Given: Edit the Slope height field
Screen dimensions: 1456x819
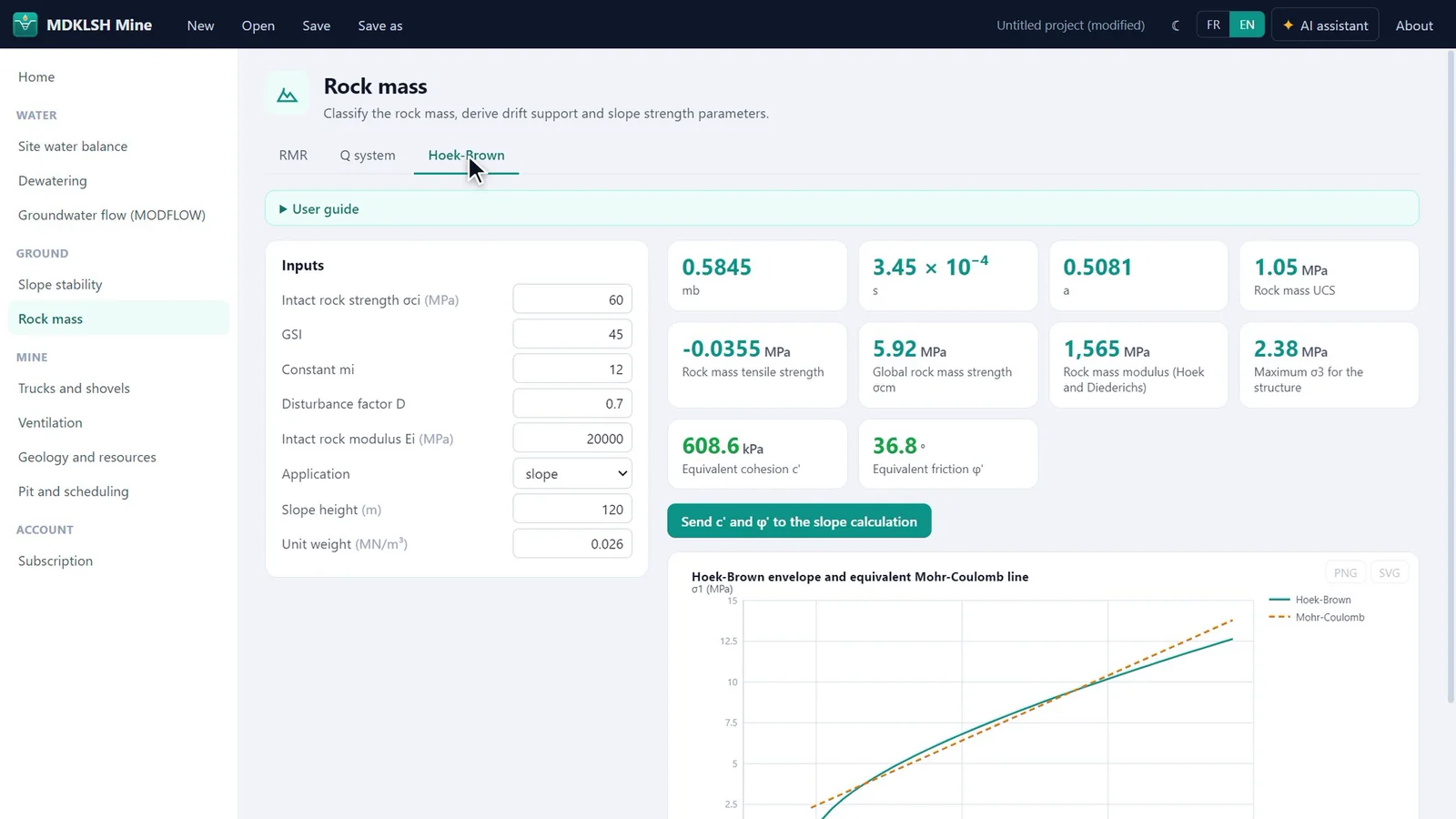Looking at the screenshot, I should (x=572, y=510).
